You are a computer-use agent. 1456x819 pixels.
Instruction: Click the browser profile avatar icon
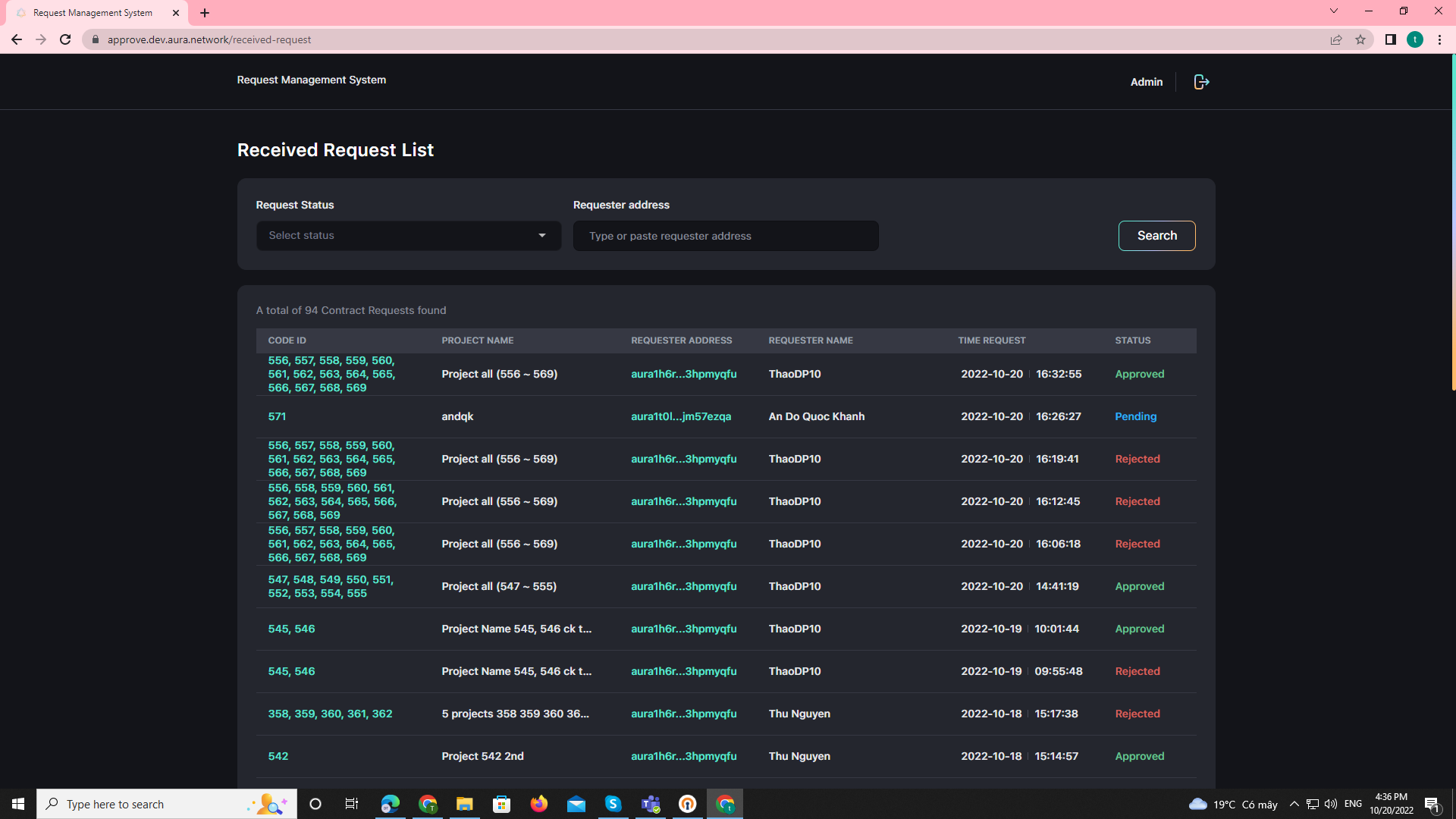coord(1415,39)
